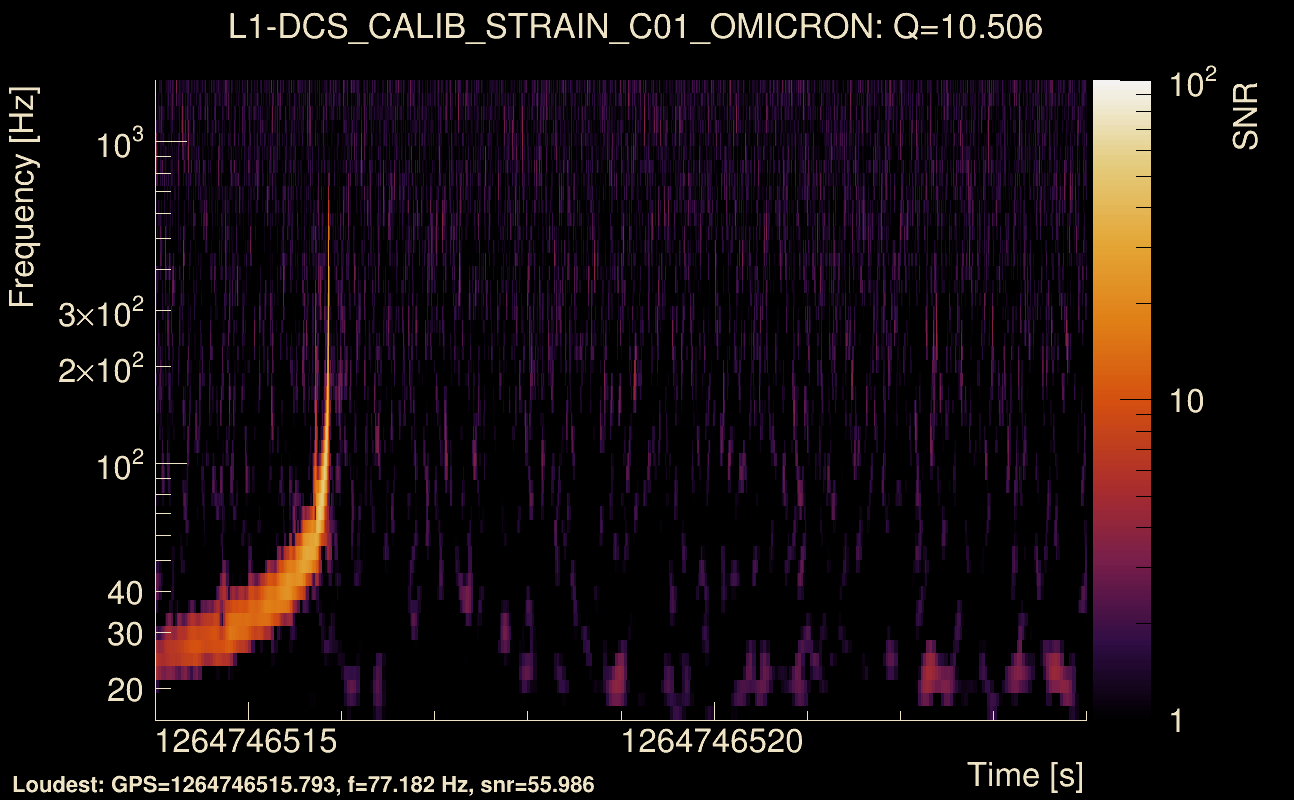Click the 40 Hz tick label
Image resolution: width=1294 pixels, height=800 pixels.
(125, 593)
